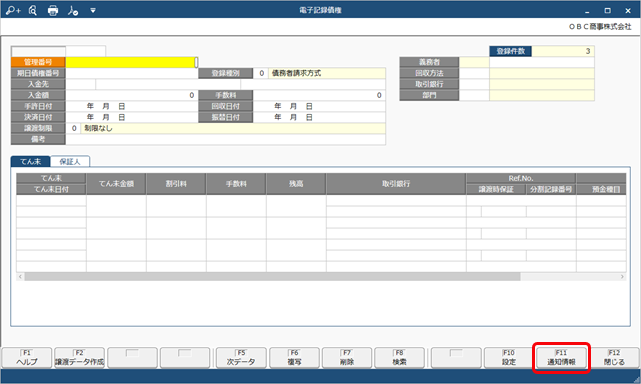This screenshot has width=641, height=384.
Task: Click the F10 設定 button
Action: 509,358
